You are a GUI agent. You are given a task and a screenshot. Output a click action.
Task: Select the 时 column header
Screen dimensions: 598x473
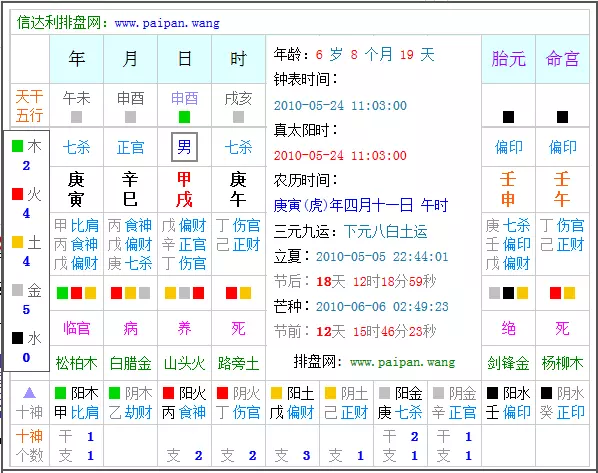pyautogui.click(x=238, y=59)
